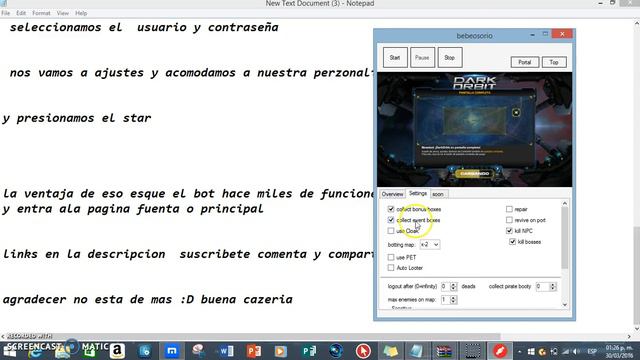640x360 pixels.
Task: Open the View menu in Notepad
Action: click(x=62, y=13)
